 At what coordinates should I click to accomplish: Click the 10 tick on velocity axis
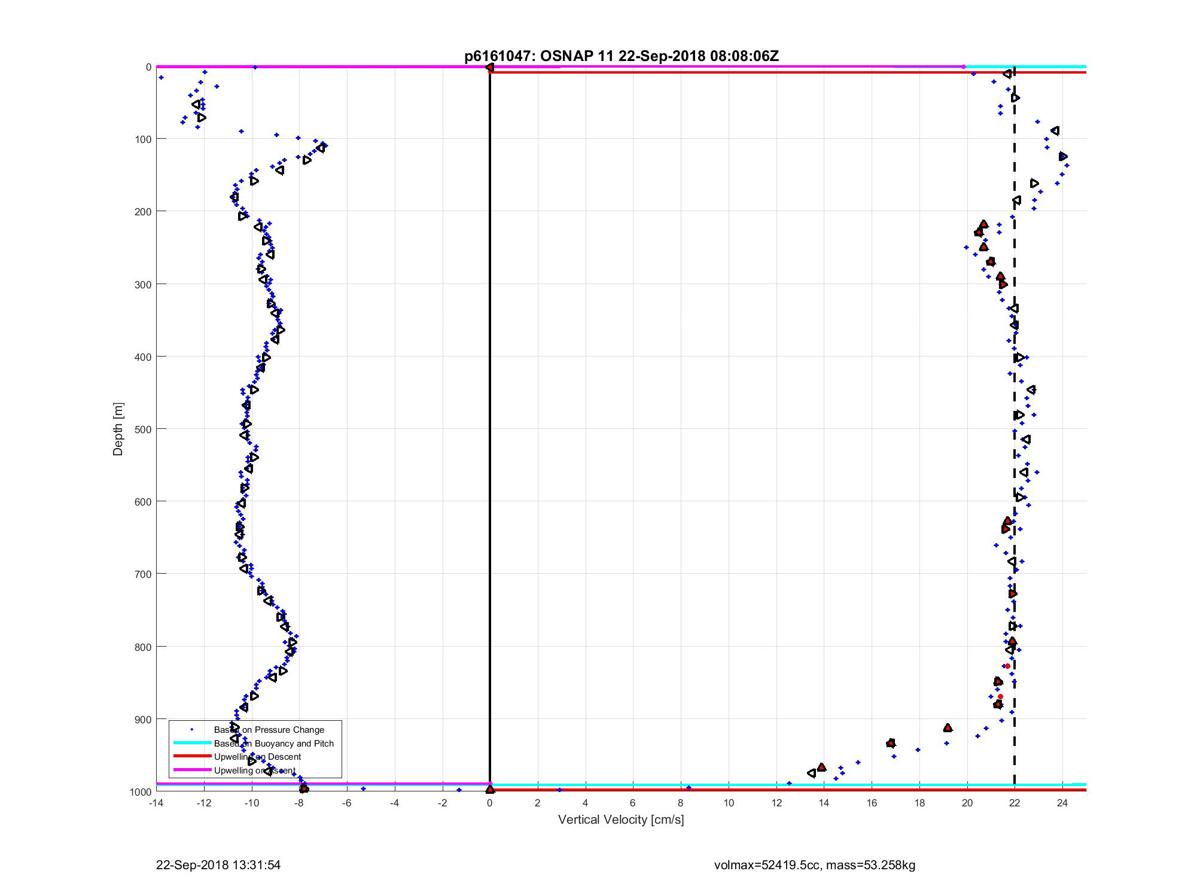(728, 803)
